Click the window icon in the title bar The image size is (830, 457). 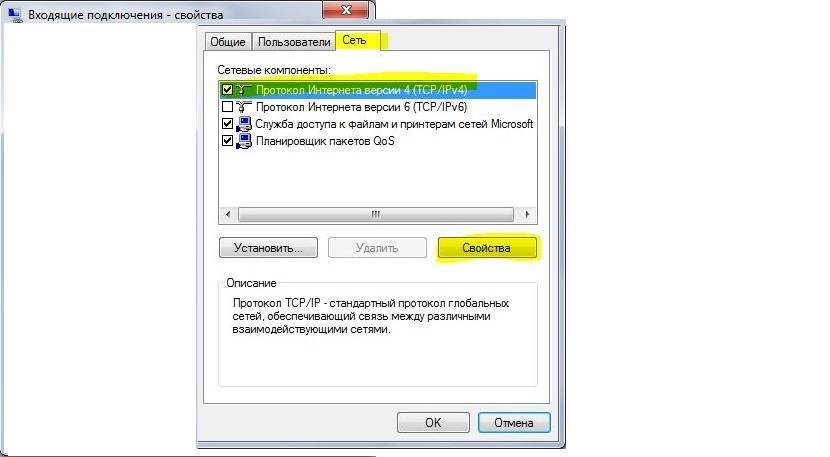(15, 15)
